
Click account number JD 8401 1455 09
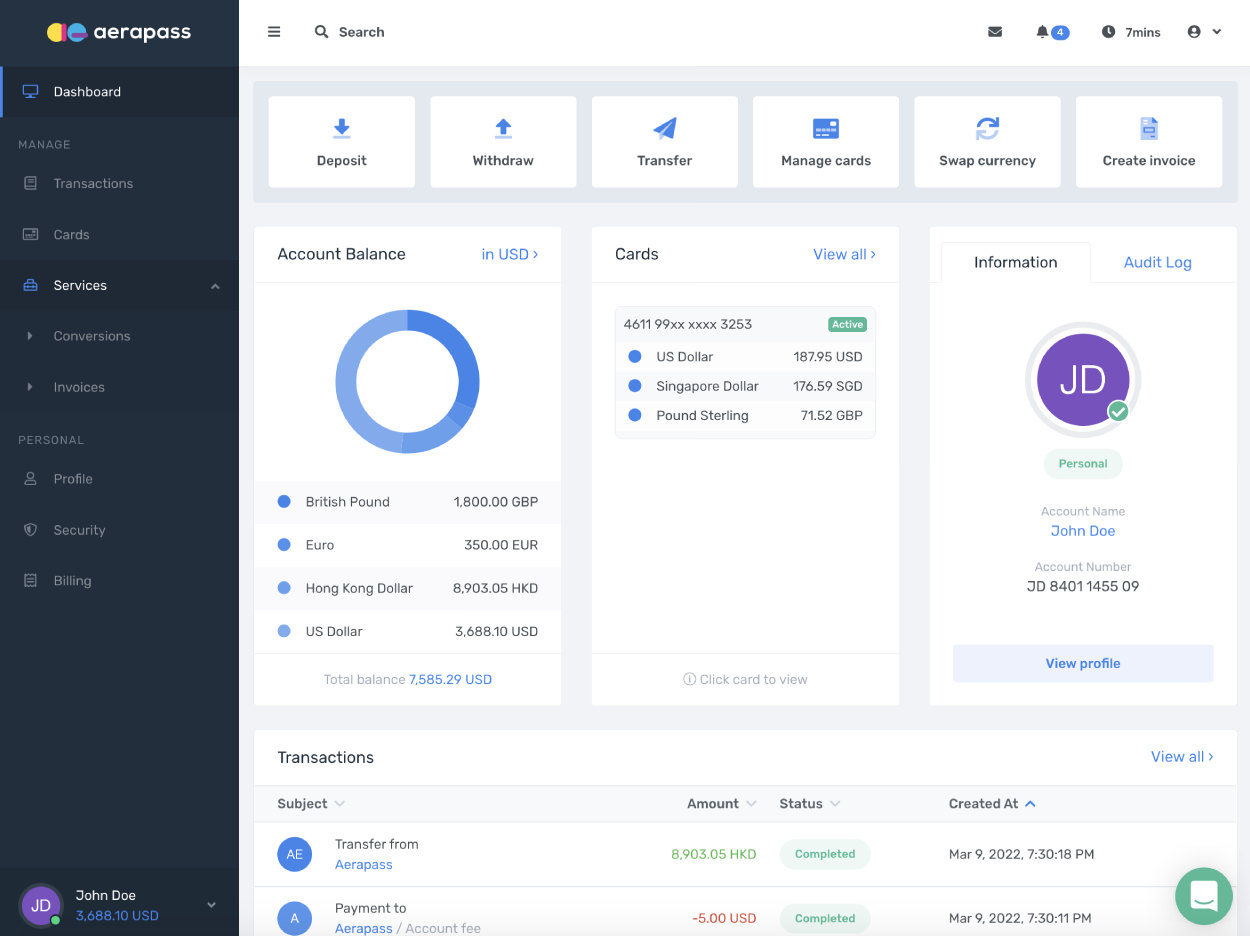pyautogui.click(x=1083, y=586)
